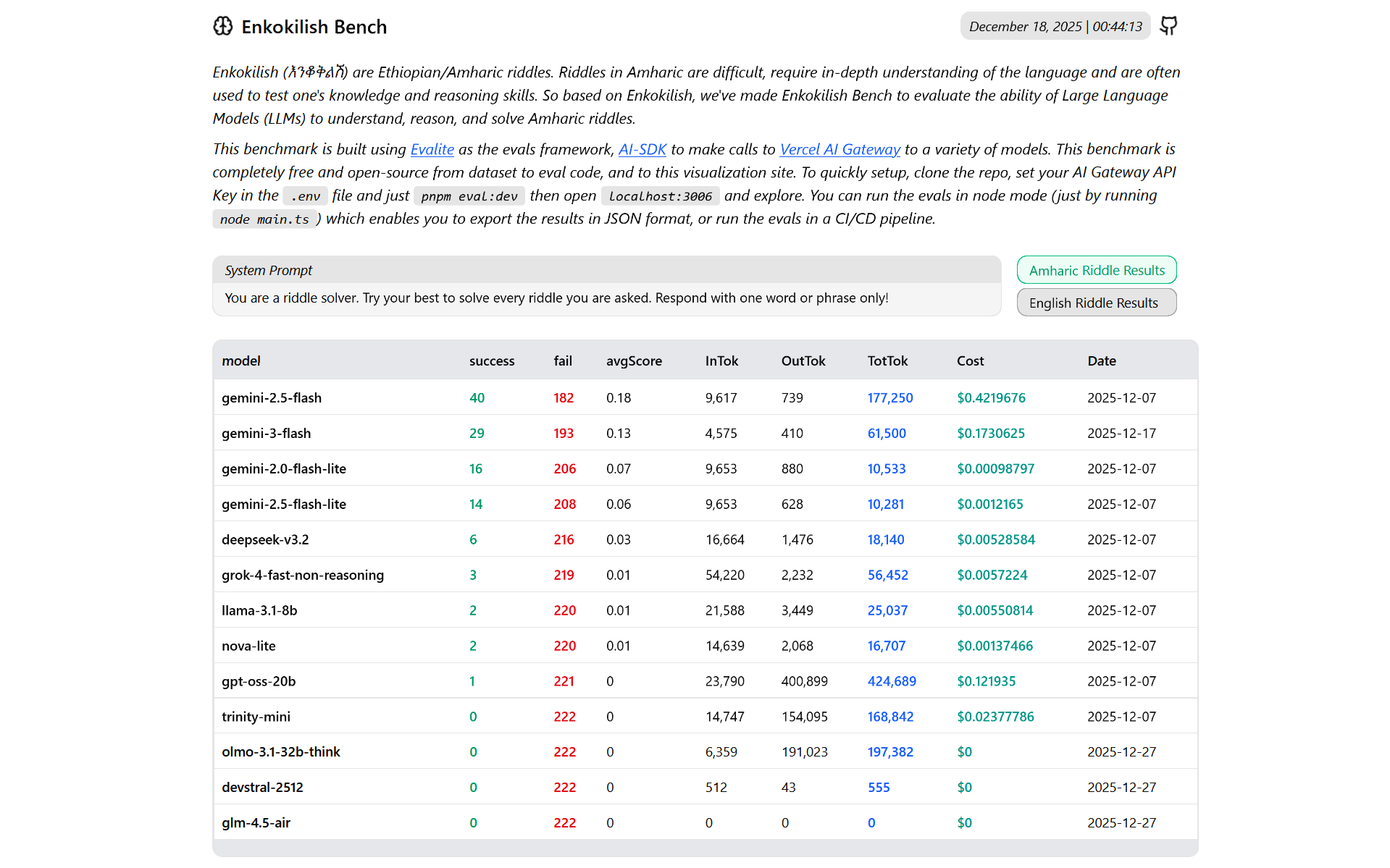The image size is (1390, 868).
Task: Sort table by the model column header
Action: (241, 361)
